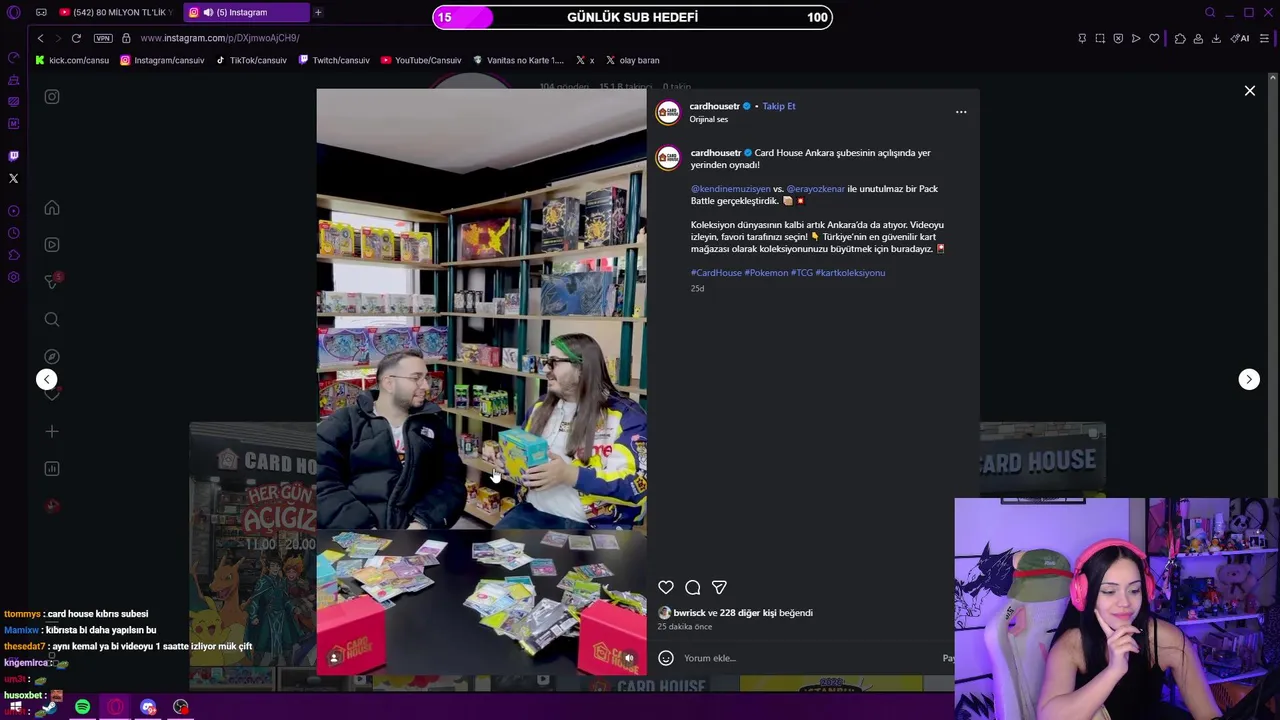Open Reels from the Instagram sidebar
1280x720 pixels.
click(x=52, y=245)
